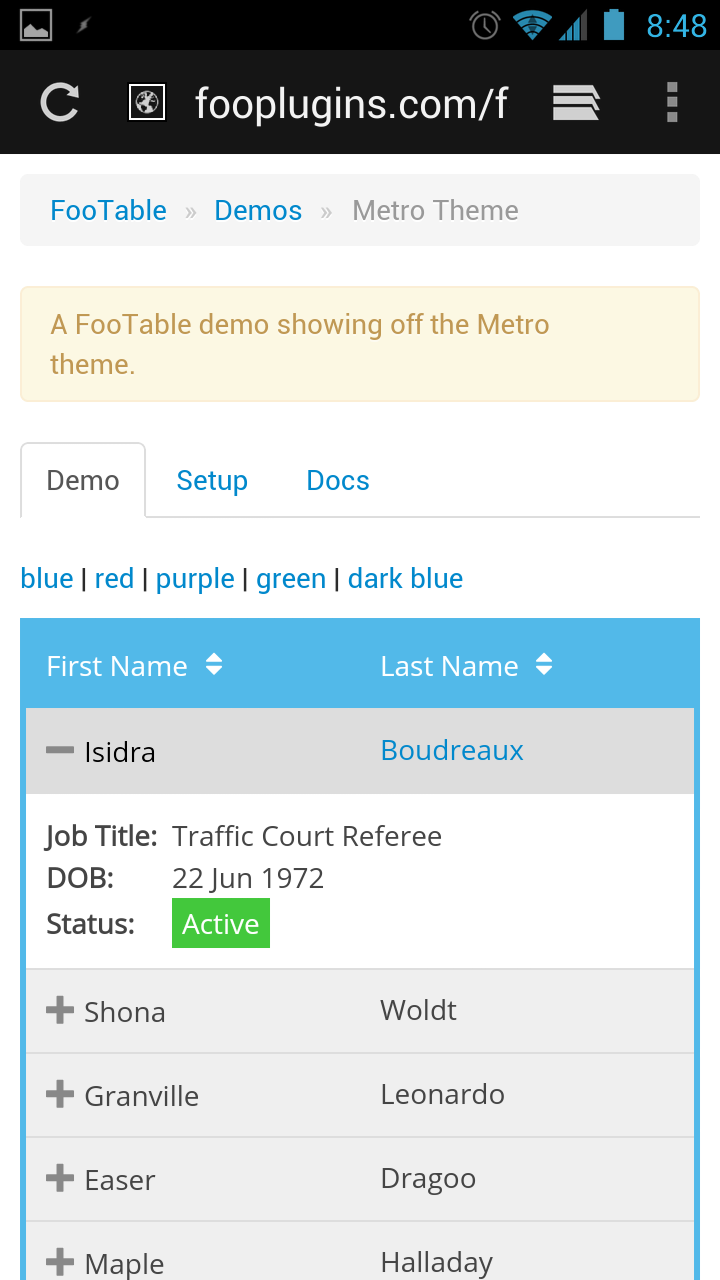This screenshot has width=720, height=1280.
Task: Open the browser tabs stack icon
Action: point(576,102)
